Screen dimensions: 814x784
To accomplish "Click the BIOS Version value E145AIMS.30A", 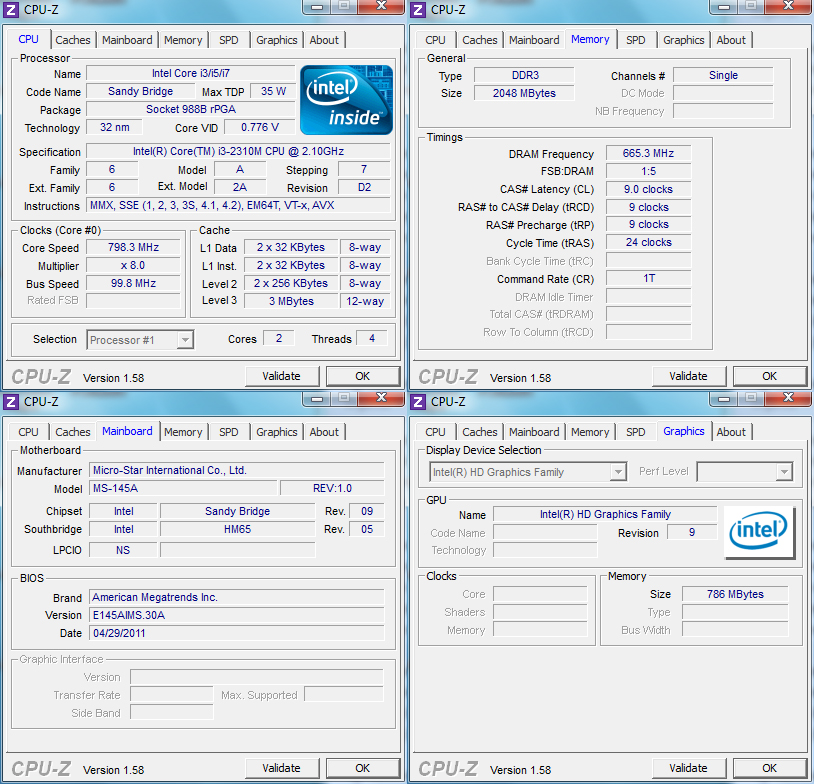I will [237, 615].
